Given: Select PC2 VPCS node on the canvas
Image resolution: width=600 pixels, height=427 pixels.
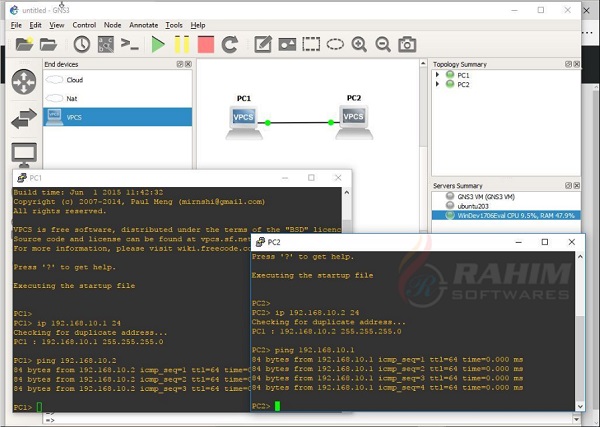Looking at the screenshot, I should (x=354, y=122).
